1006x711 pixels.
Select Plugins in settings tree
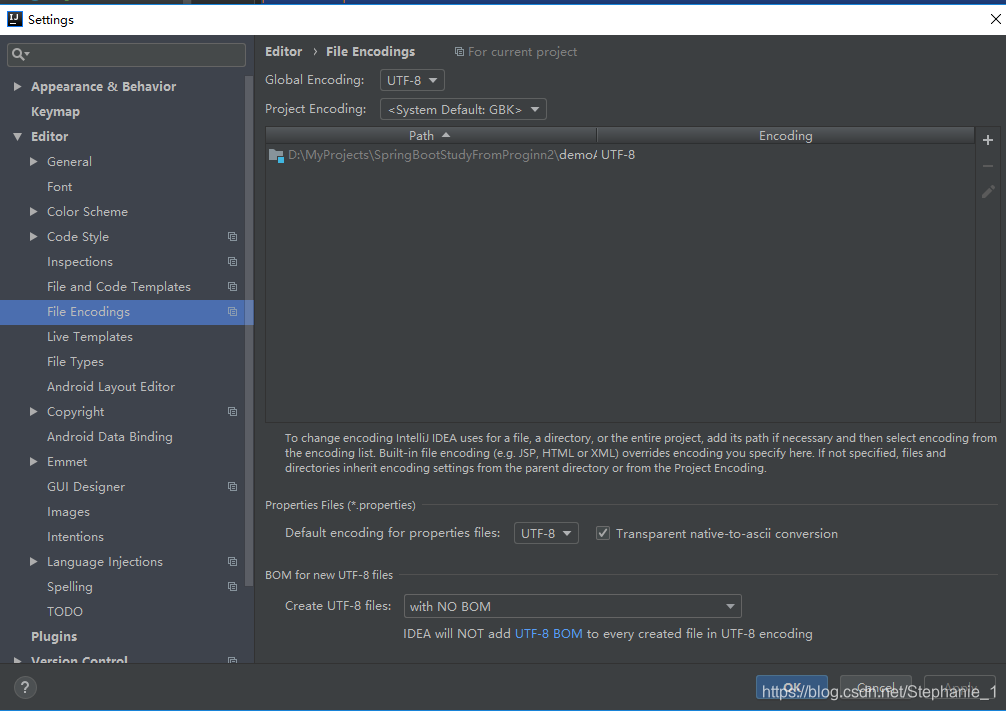coord(54,637)
